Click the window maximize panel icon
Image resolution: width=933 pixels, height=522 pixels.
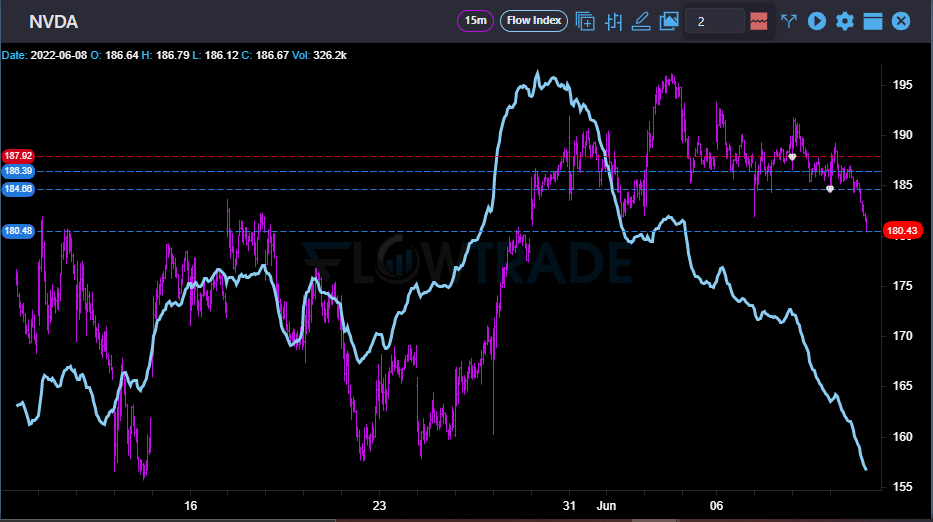click(x=873, y=21)
